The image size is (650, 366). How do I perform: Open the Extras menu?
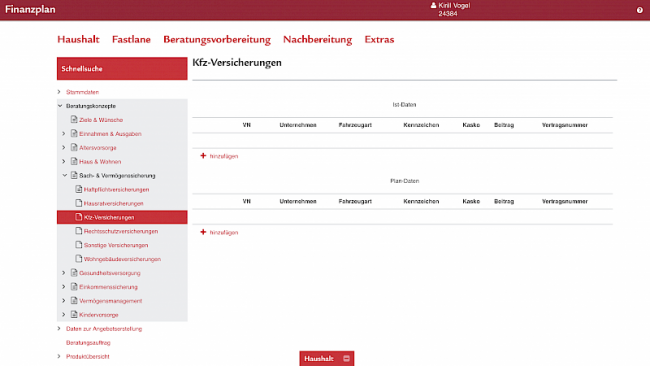click(x=379, y=39)
